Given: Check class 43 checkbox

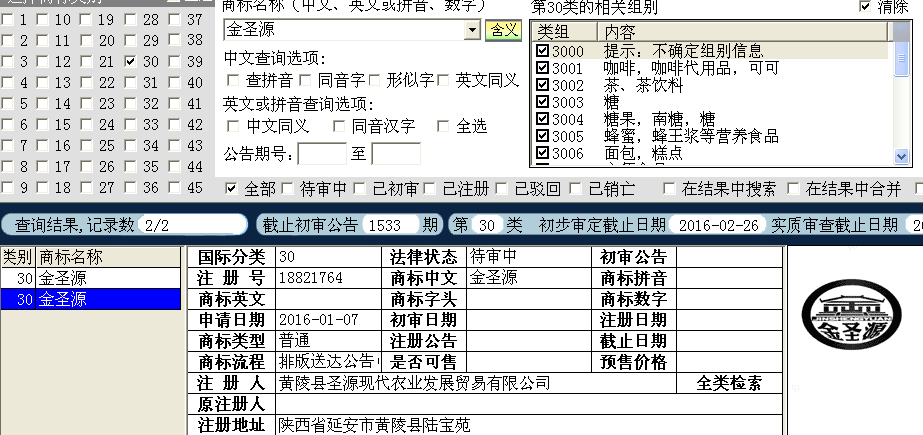Looking at the screenshot, I should click(174, 145).
